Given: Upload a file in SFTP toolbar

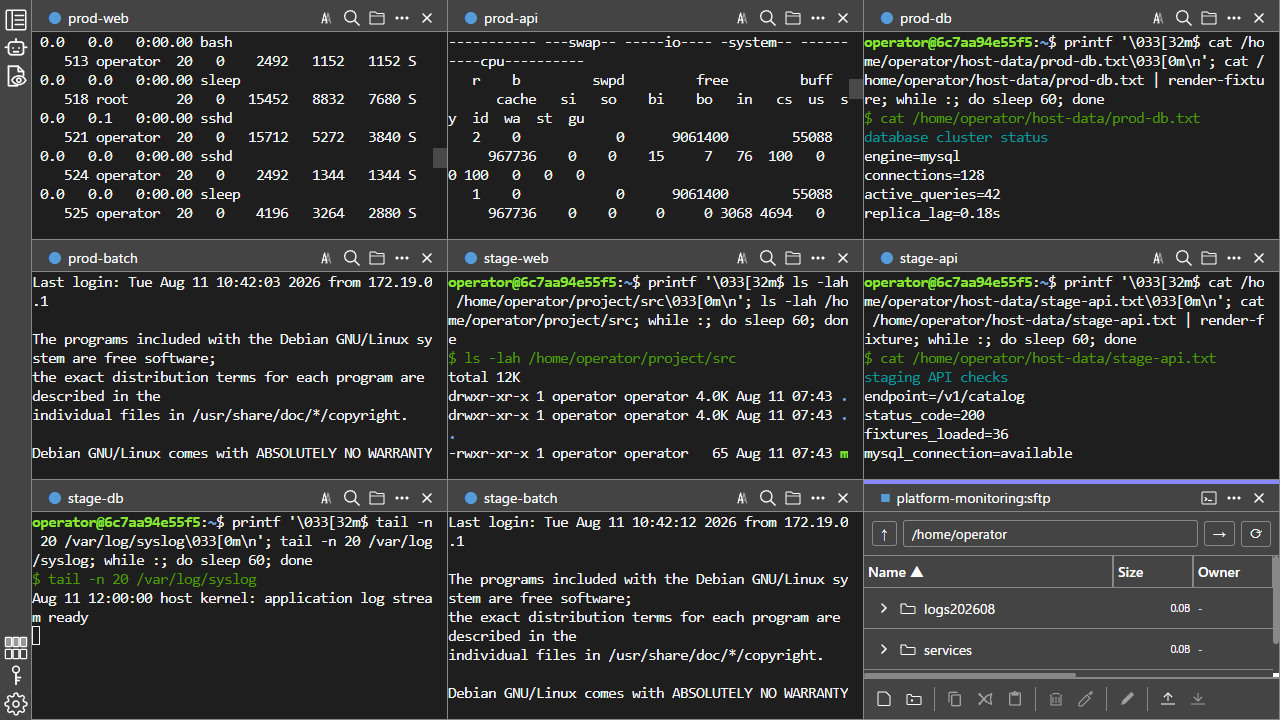Looking at the screenshot, I should pos(1167,699).
